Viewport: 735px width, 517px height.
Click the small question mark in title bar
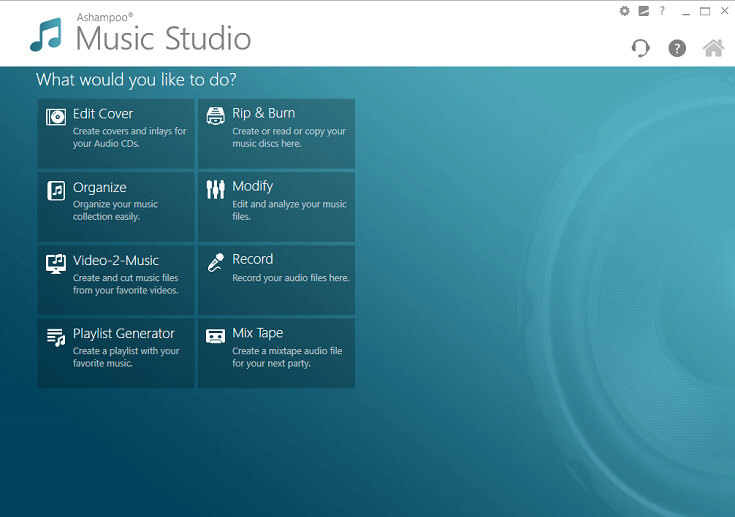pyautogui.click(x=662, y=11)
